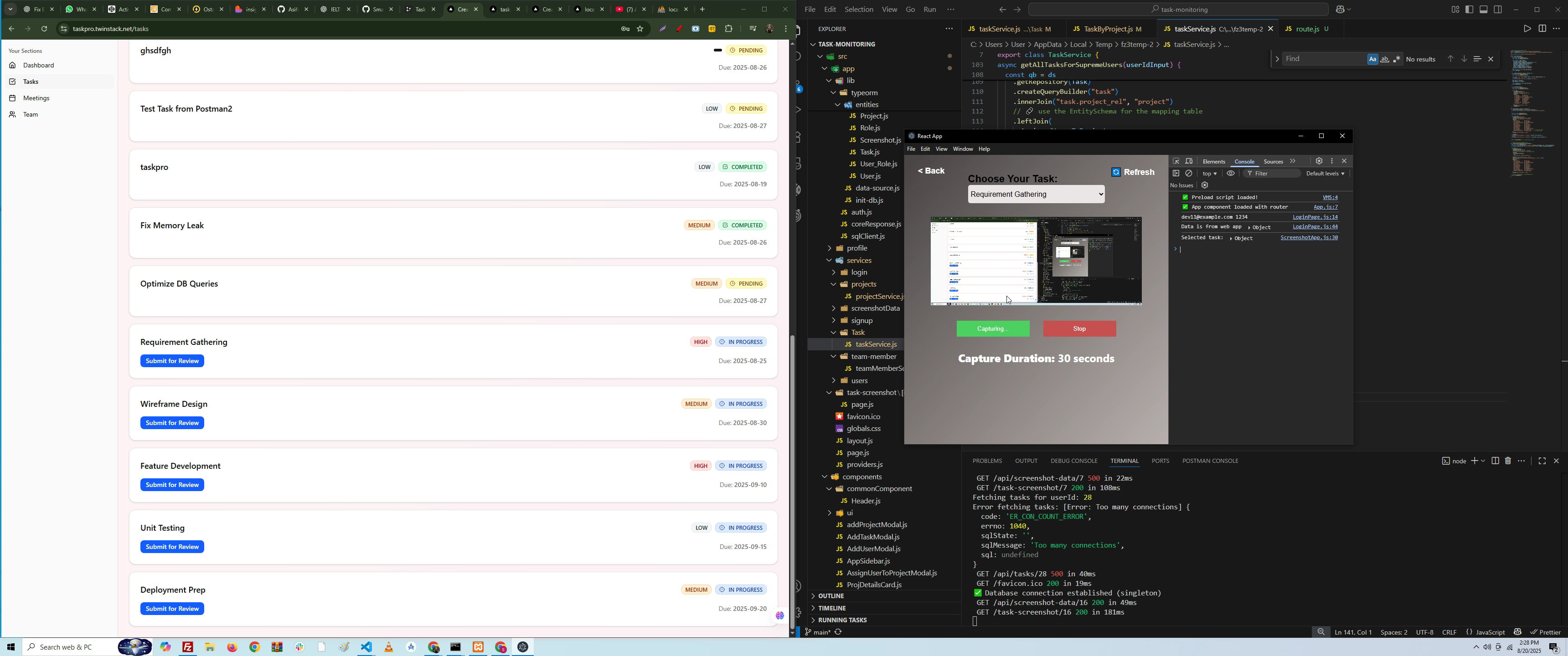Click the task page vertical scrollbar

tap(792, 481)
